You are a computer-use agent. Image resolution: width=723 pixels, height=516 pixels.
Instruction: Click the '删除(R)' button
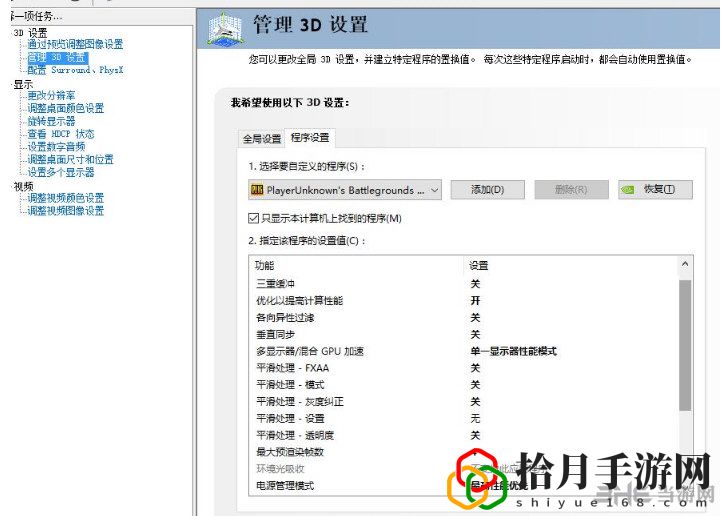coord(571,190)
